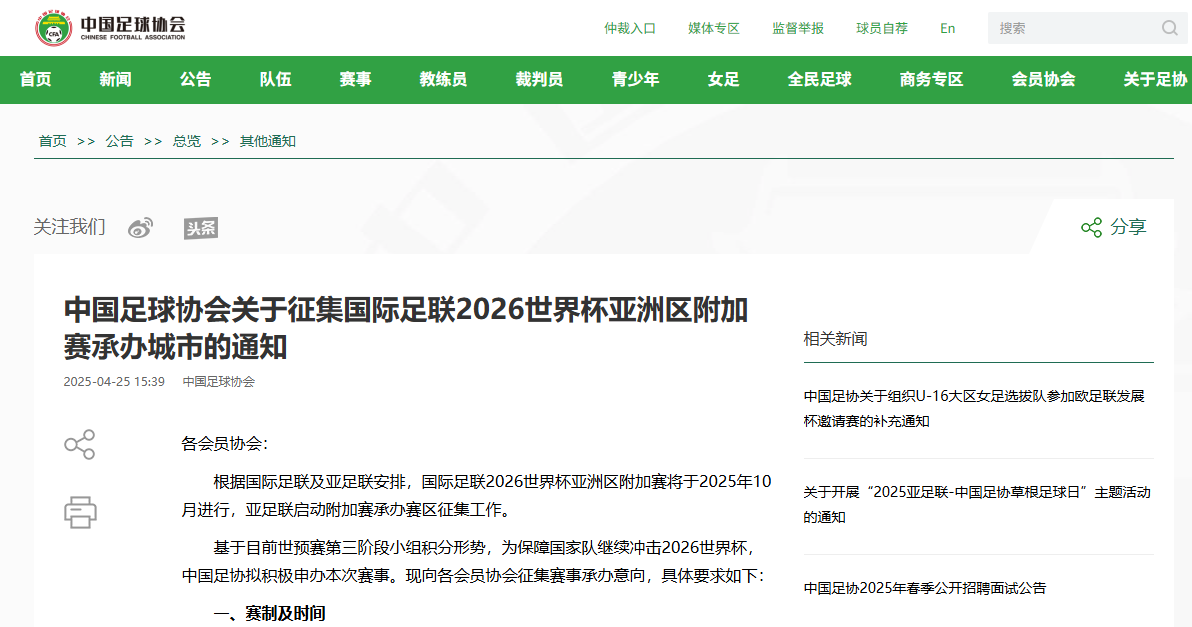1192x627 pixels.
Task: Open the 商务专区 navigation menu
Action: coord(931,79)
